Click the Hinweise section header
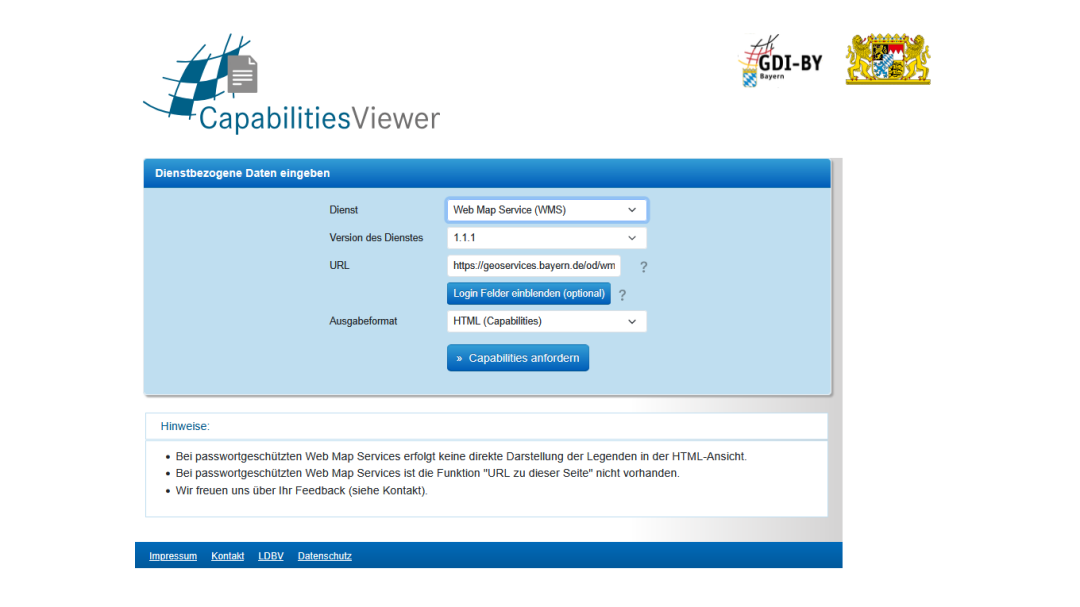This screenshot has height=607, width=1080. (x=184, y=426)
